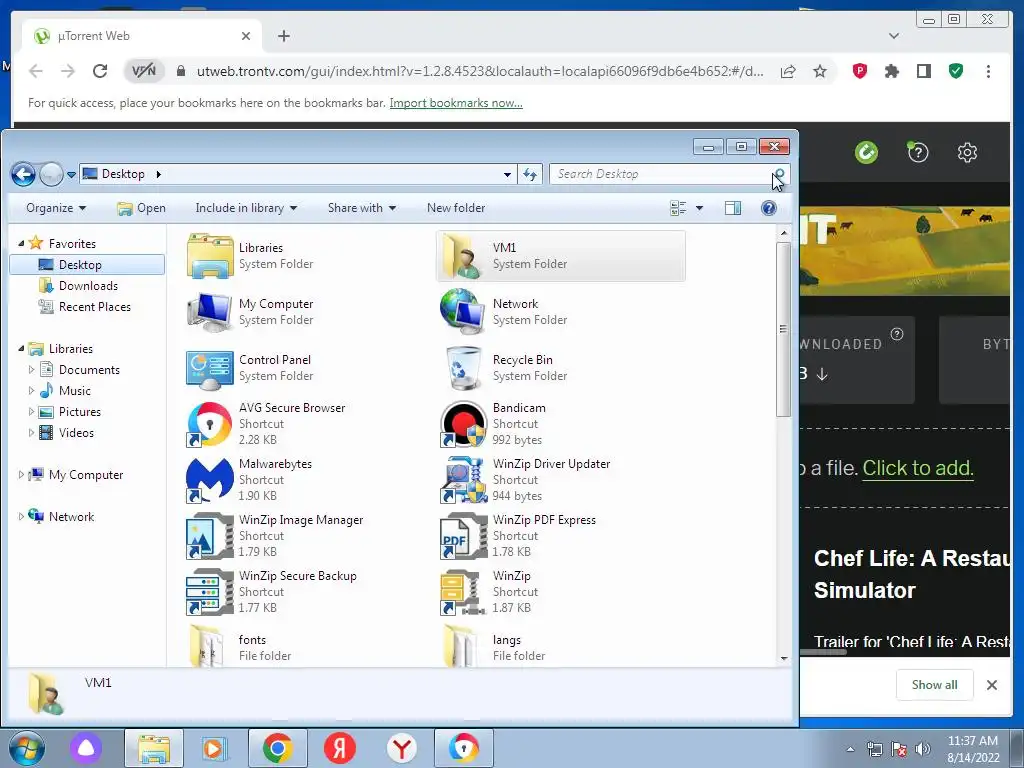1024x768 pixels.
Task: Select Downloads in Favorites
Action: (x=88, y=286)
